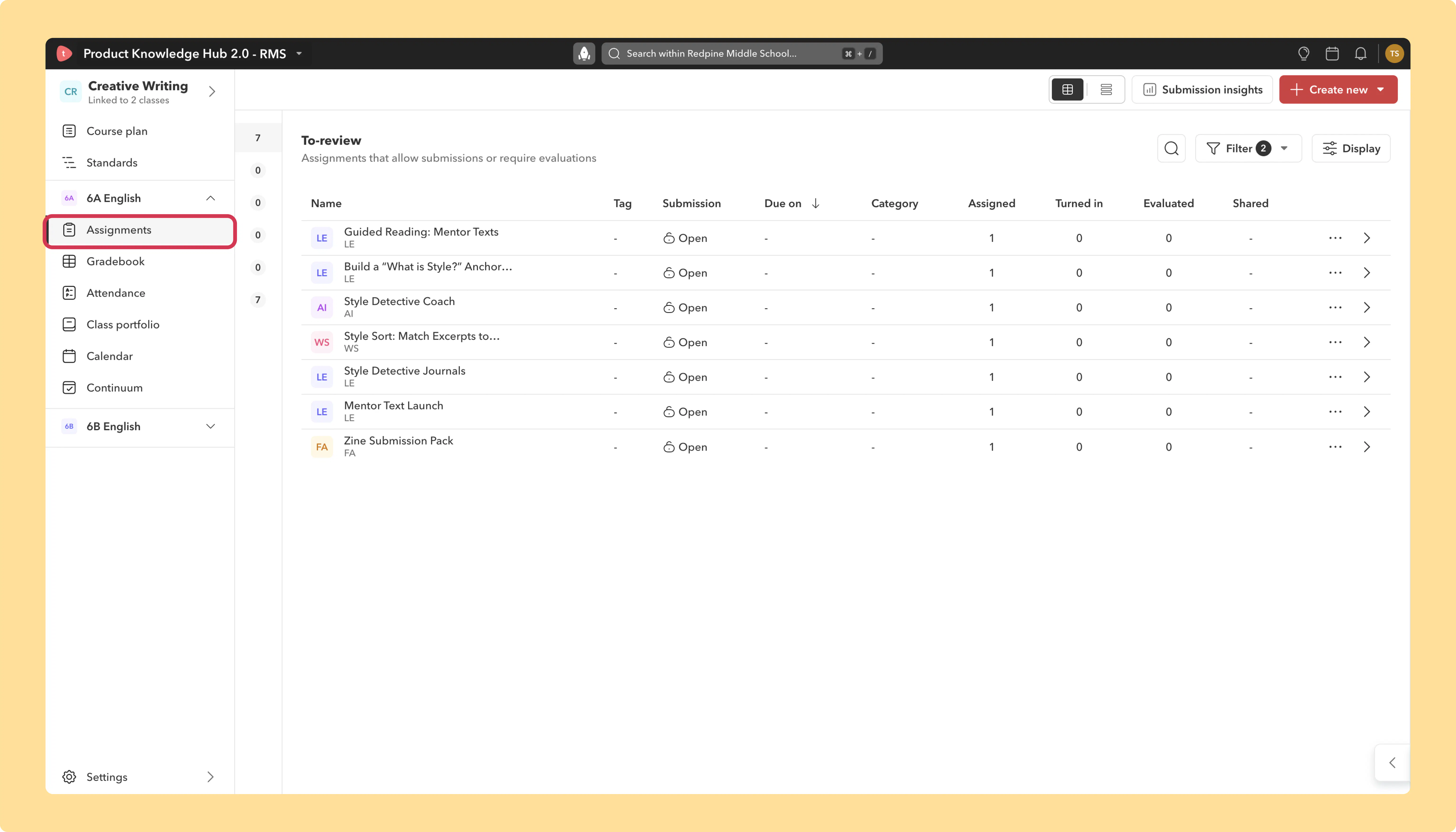
Task: Click the Name column header
Action: pos(326,203)
